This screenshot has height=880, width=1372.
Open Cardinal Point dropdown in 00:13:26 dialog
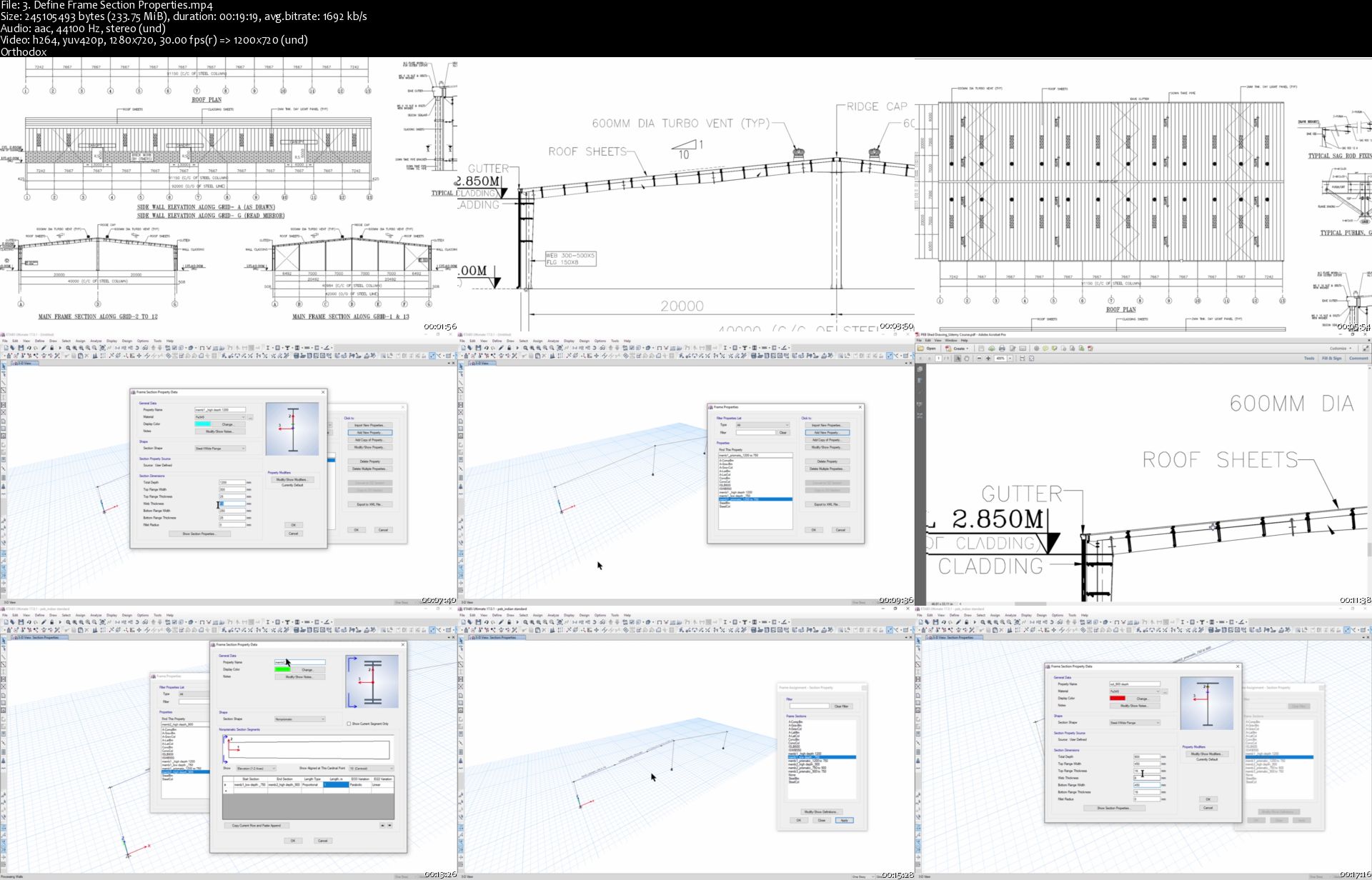click(372, 769)
